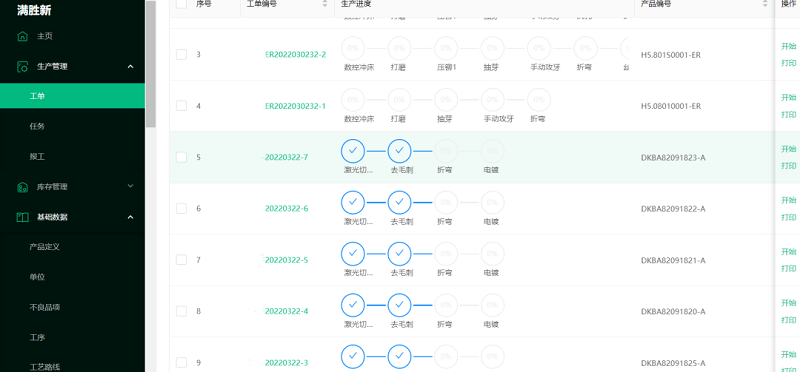The height and width of the screenshot is (372, 800).
Task: Click the 电镀 0% circle in row 7
Action: [492, 254]
